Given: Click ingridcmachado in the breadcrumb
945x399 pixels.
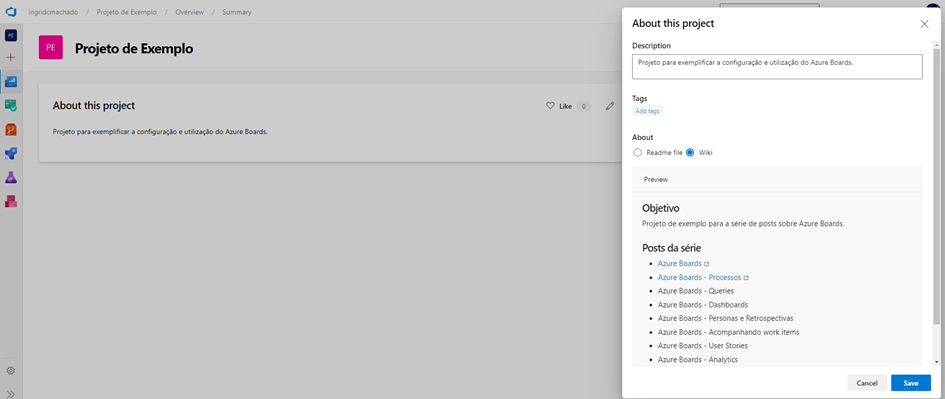Looking at the screenshot, I should pos(53,12).
